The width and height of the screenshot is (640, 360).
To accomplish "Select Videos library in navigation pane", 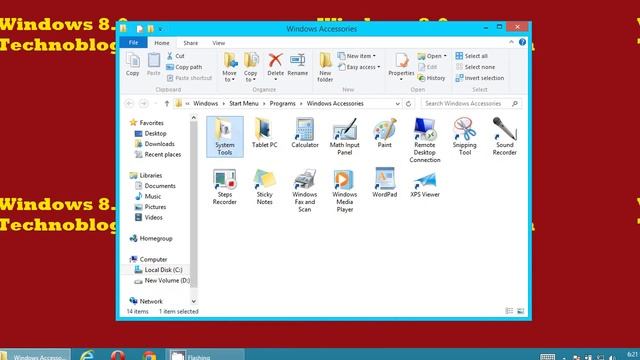I will (149, 218).
